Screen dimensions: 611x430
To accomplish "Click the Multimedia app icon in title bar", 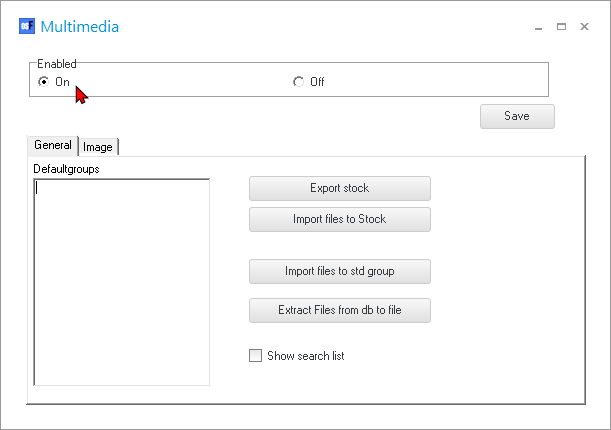I will pyautogui.click(x=27, y=27).
